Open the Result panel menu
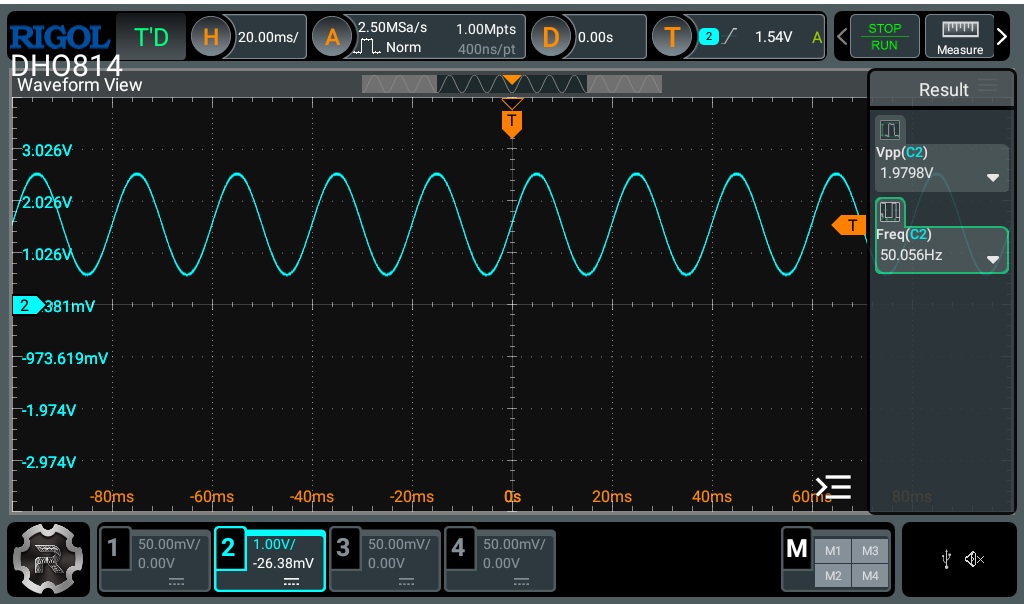The height and width of the screenshot is (604, 1024). click(987, 88)
